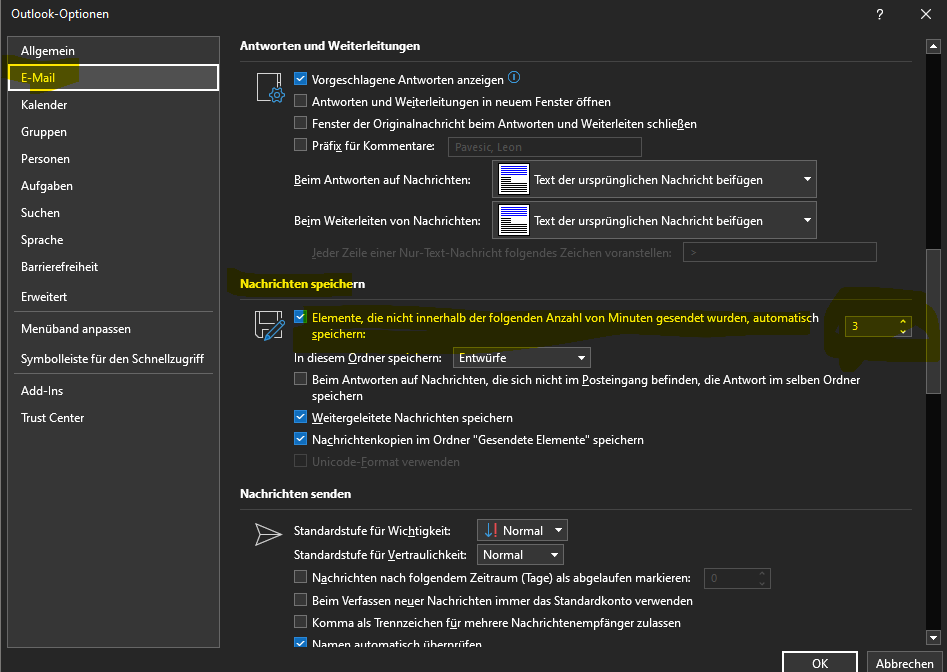Click the Abbrechen button
This screenshot has height=672, width=947.
pos(905,662)
